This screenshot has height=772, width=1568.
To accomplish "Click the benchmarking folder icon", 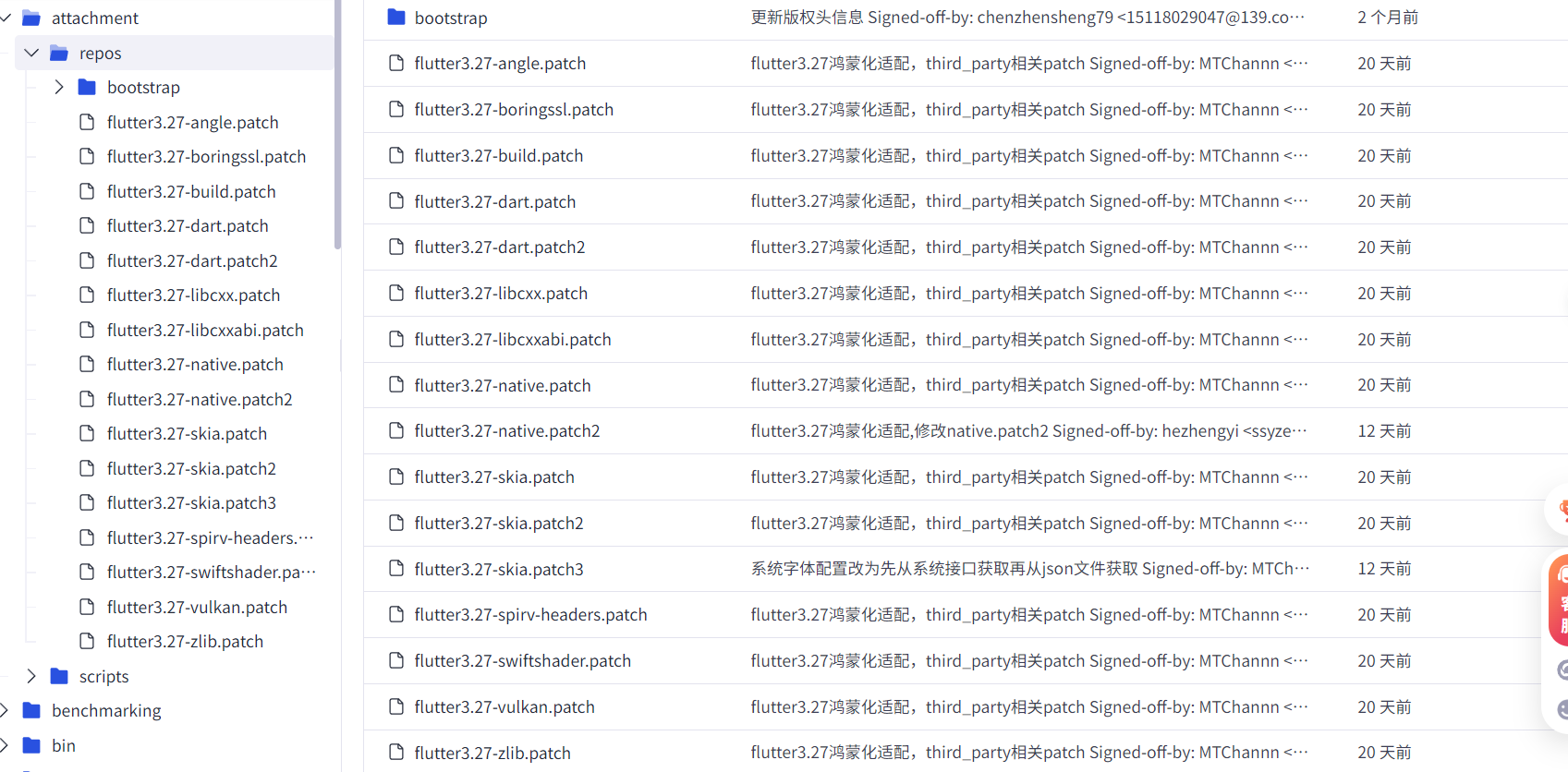I will point(31,710).
